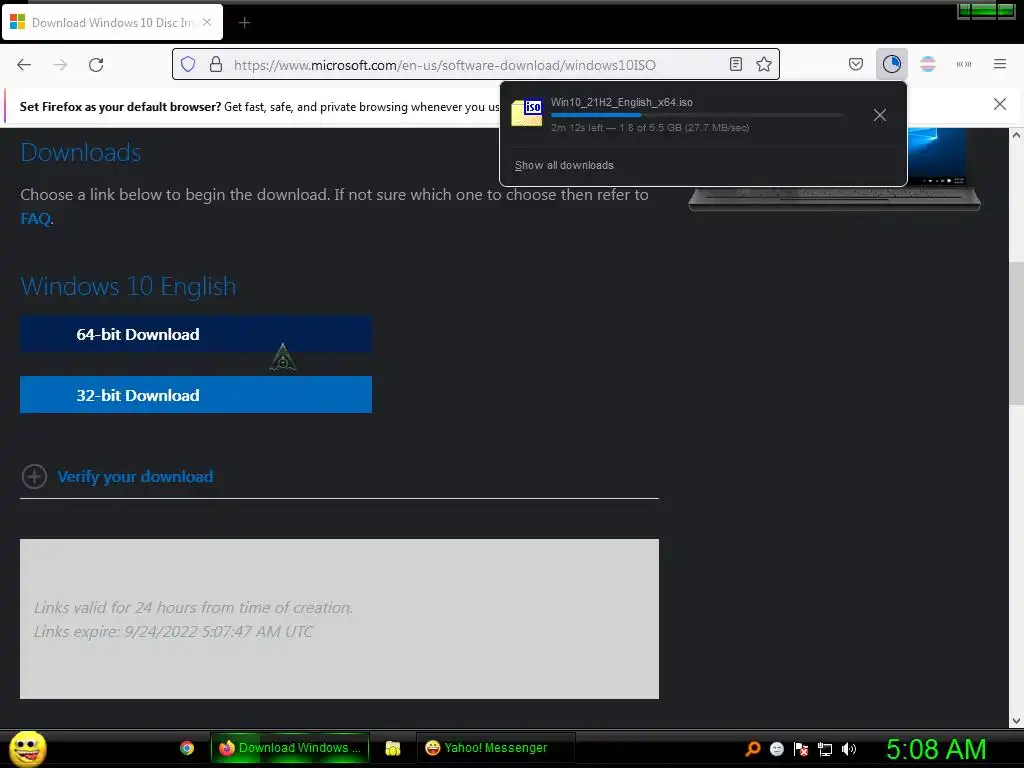Screen dimensions: 1024x768
Task: Switch to Firefox Download Windows taskbar item
Action: [x=290, y=748]
